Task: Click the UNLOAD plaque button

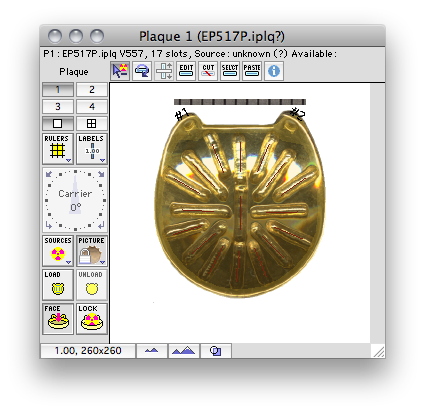Action: click(92, 285)
